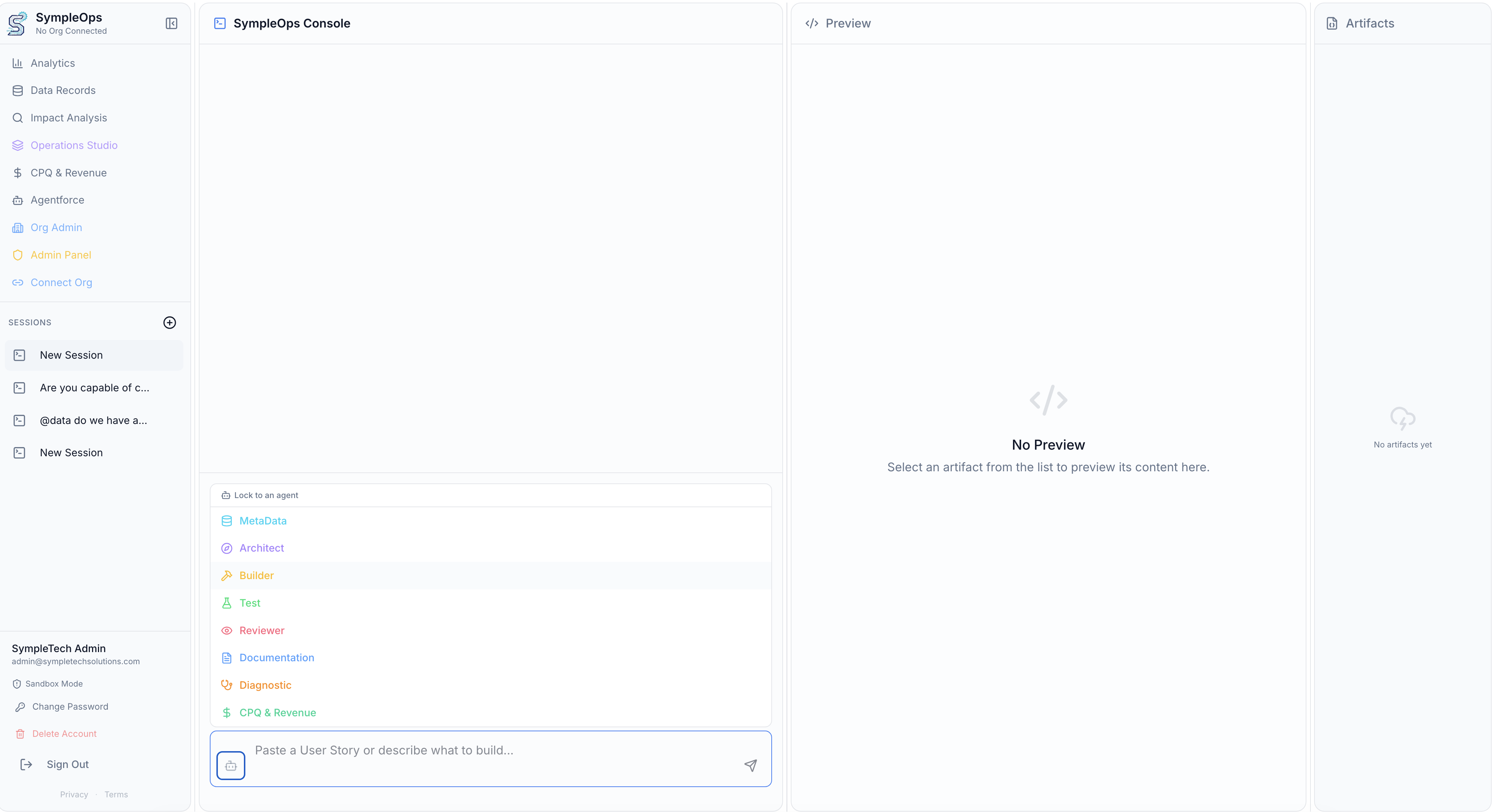
Task: Choose the Reviewer agent
Action: (x=491, y=631)
